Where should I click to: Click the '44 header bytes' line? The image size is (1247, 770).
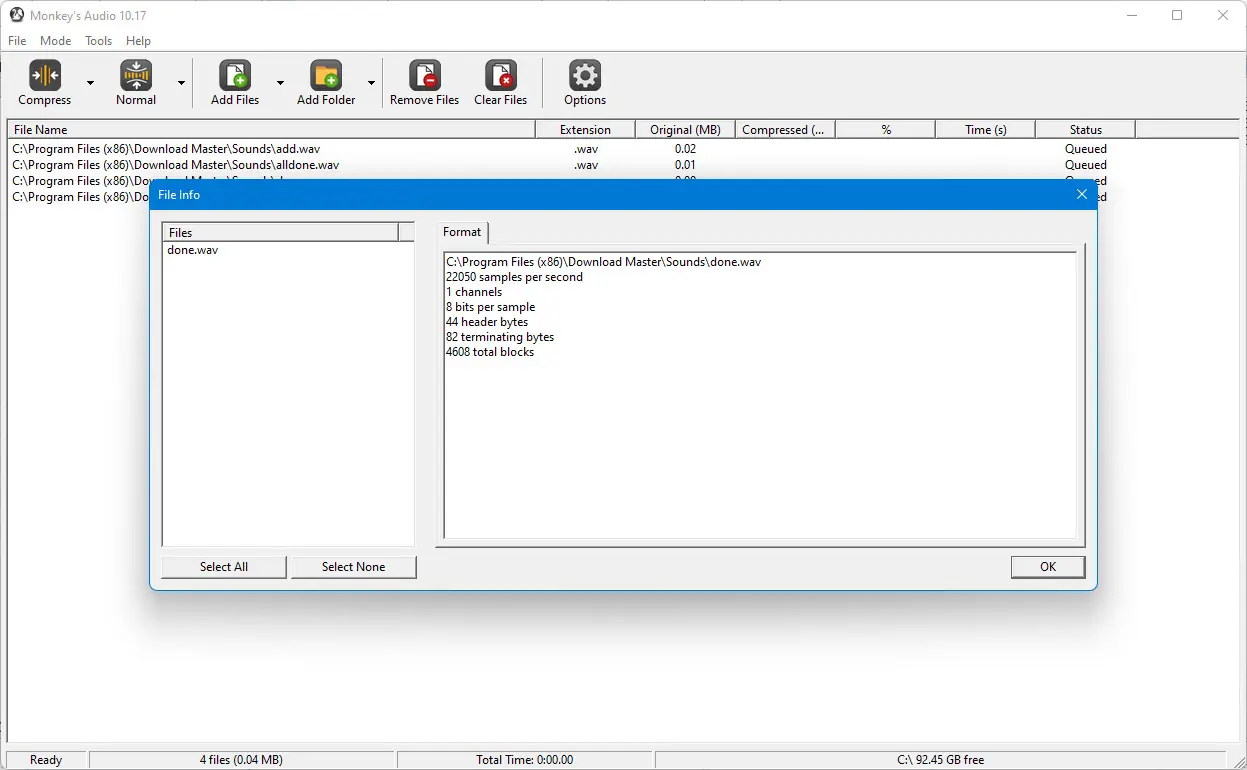click(x=487, y=322)
